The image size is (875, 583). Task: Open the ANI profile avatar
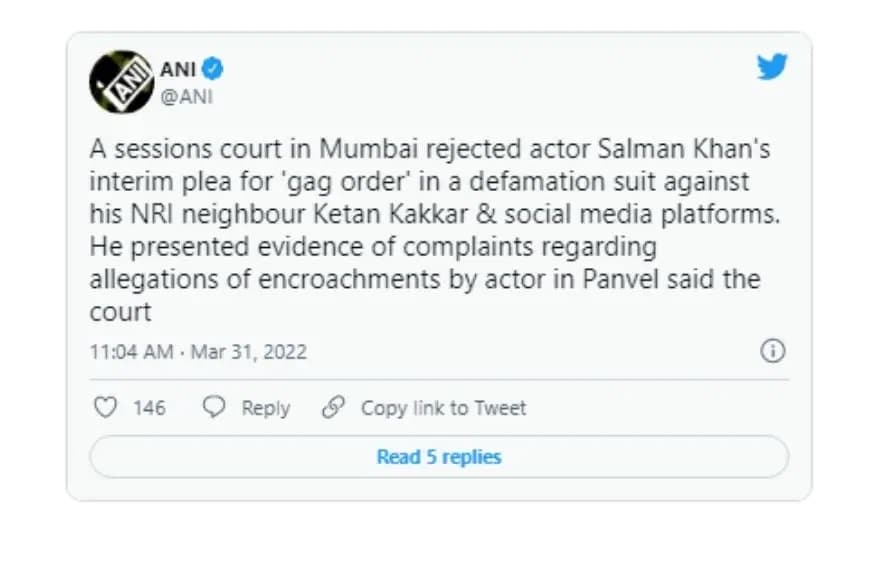click(121, 81)
